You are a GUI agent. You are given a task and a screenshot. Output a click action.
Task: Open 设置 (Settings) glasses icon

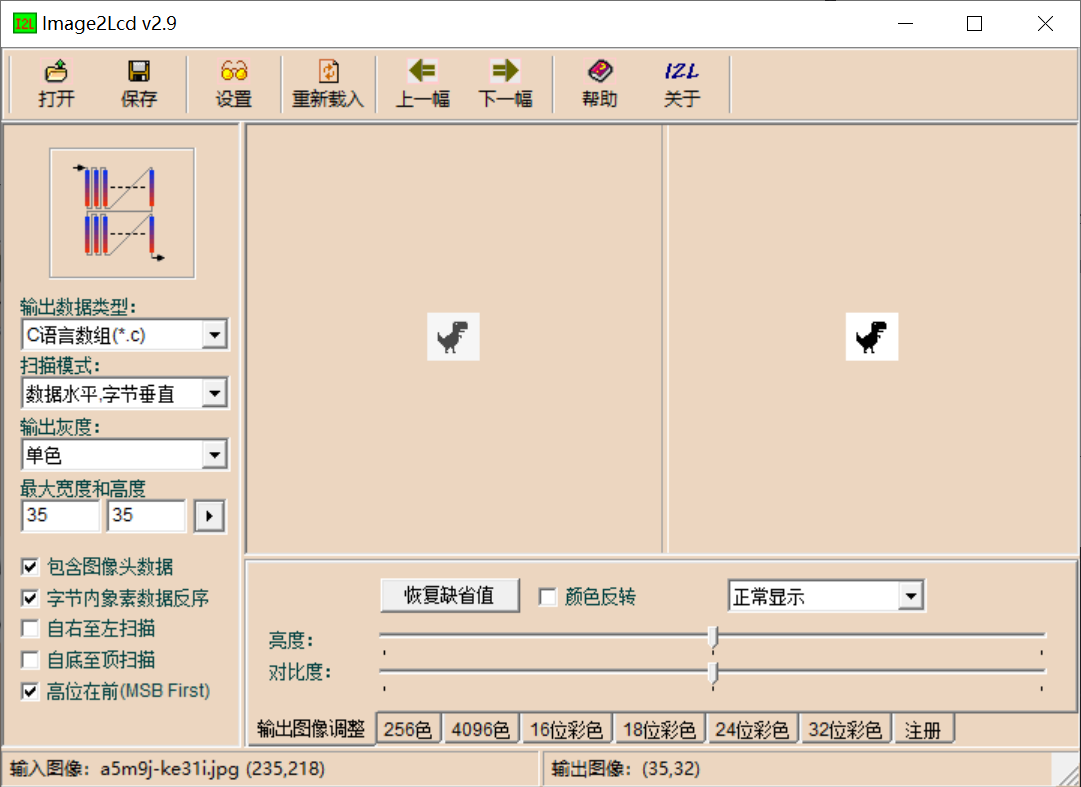pyautogui.click(x=234, y=71)
